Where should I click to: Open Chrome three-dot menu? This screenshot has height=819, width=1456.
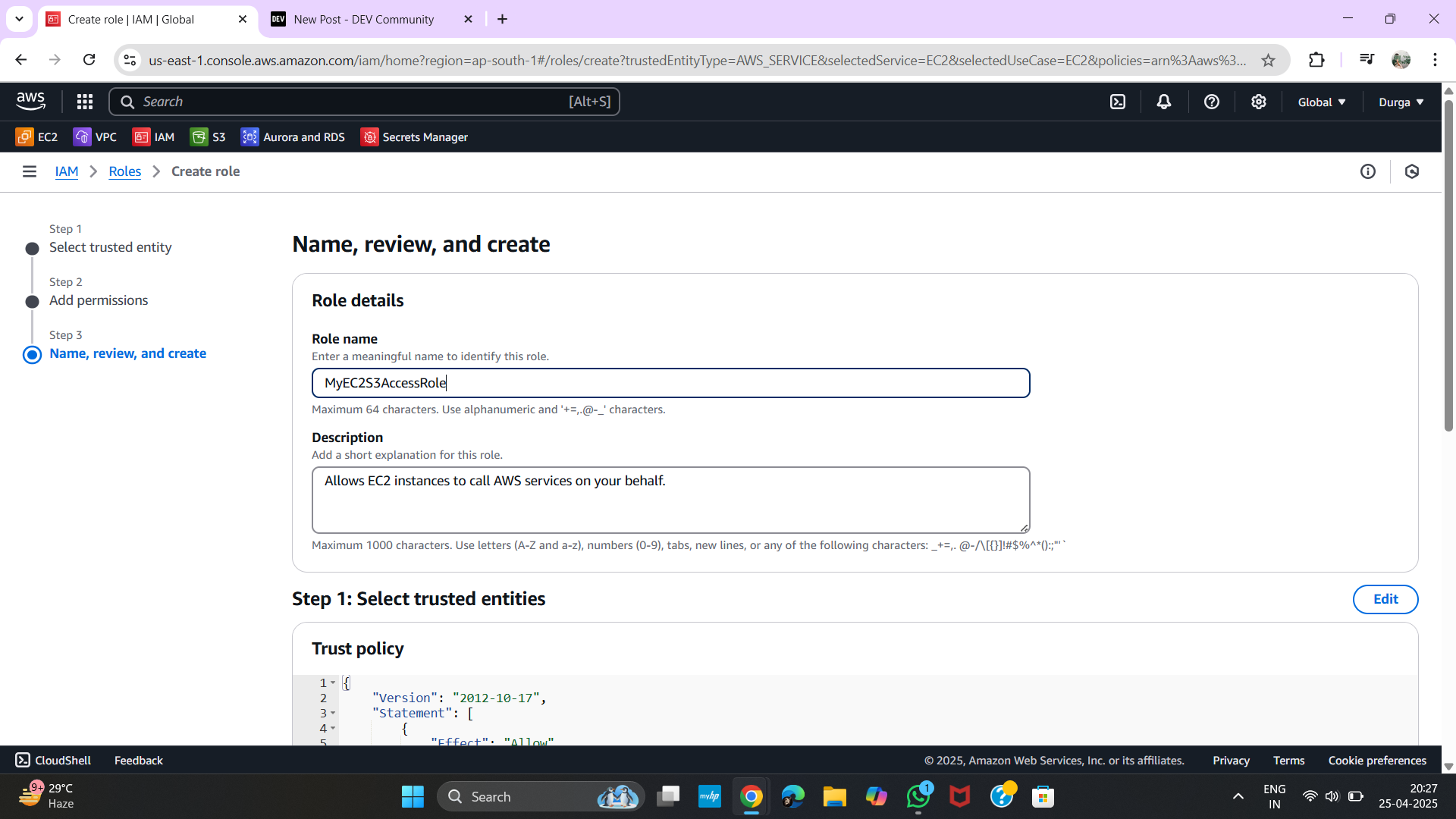click(x=1435, y=60)
